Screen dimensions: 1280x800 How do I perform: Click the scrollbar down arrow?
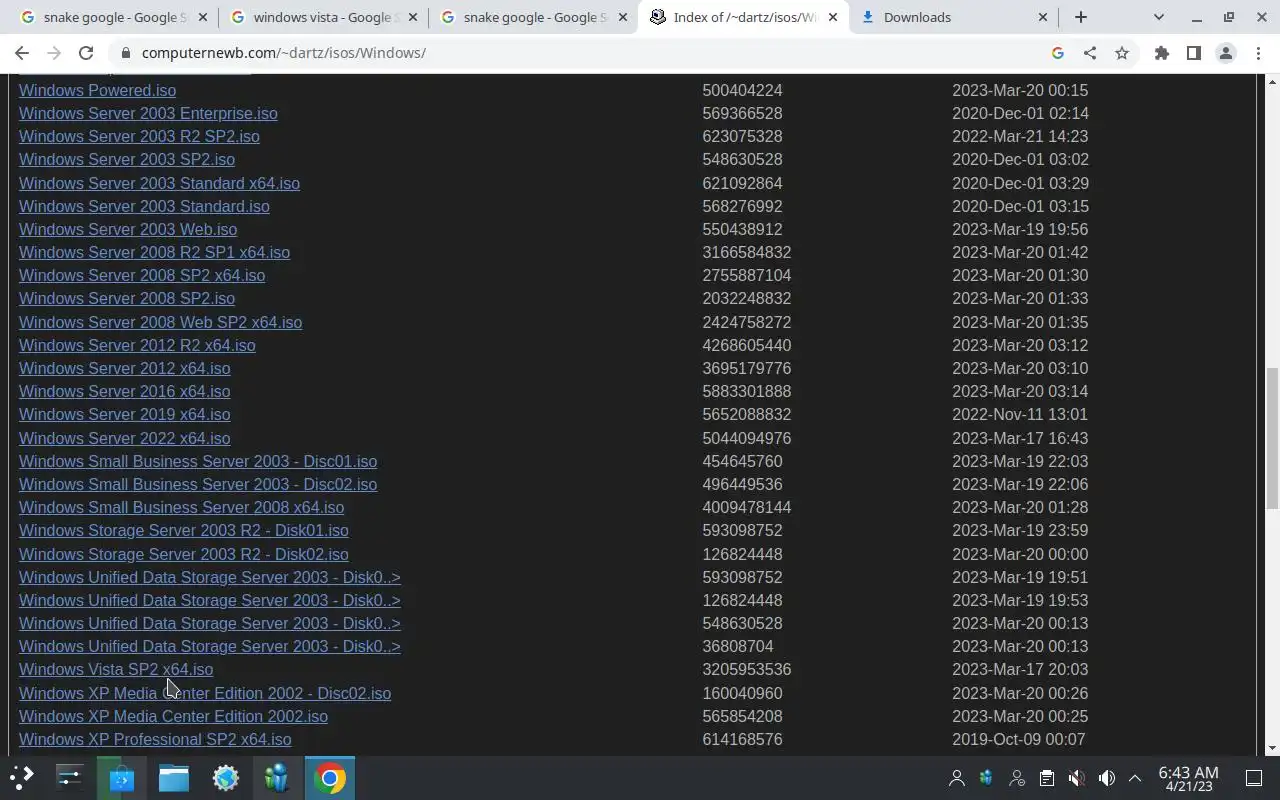(1272, 748)
